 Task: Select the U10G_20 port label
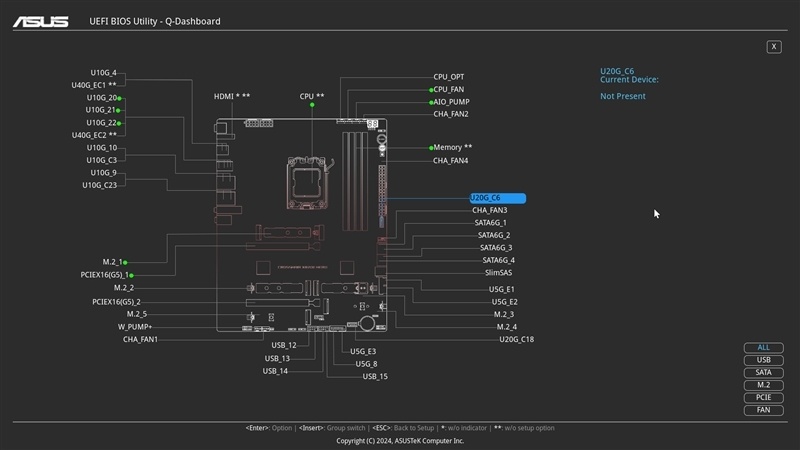coord(102,98)
